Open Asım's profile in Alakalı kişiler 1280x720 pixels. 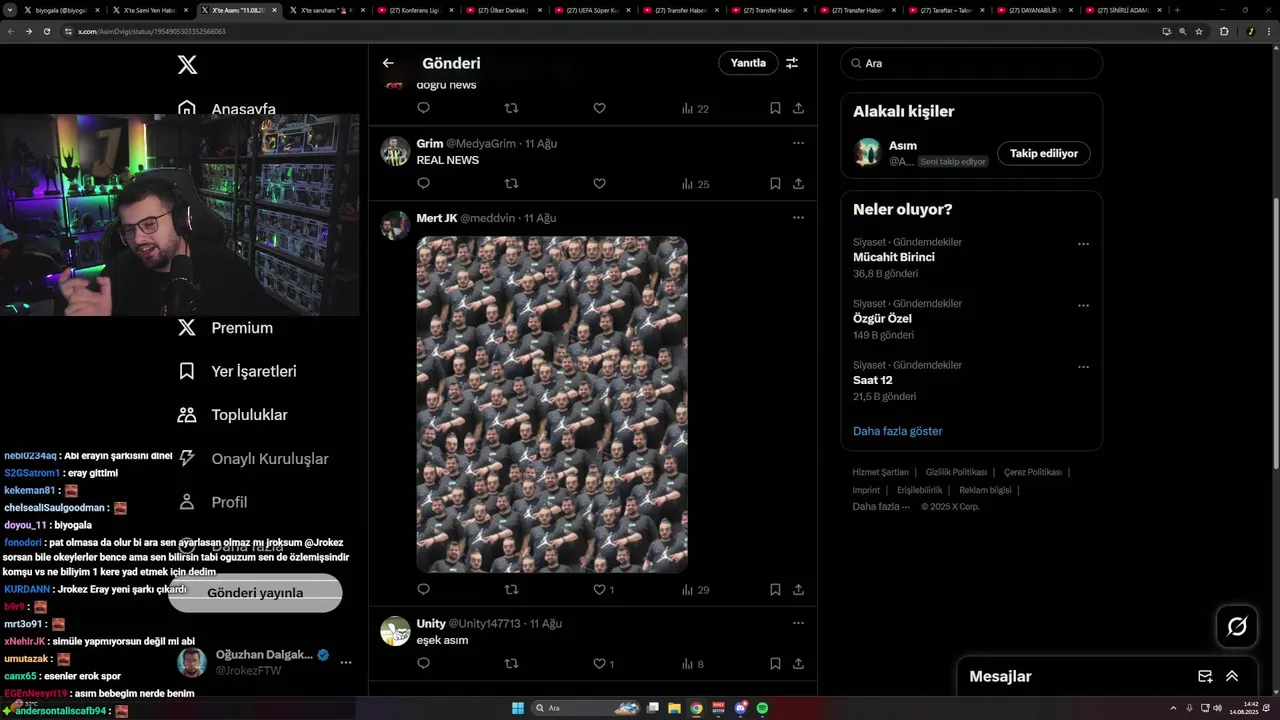pos(903,146)
